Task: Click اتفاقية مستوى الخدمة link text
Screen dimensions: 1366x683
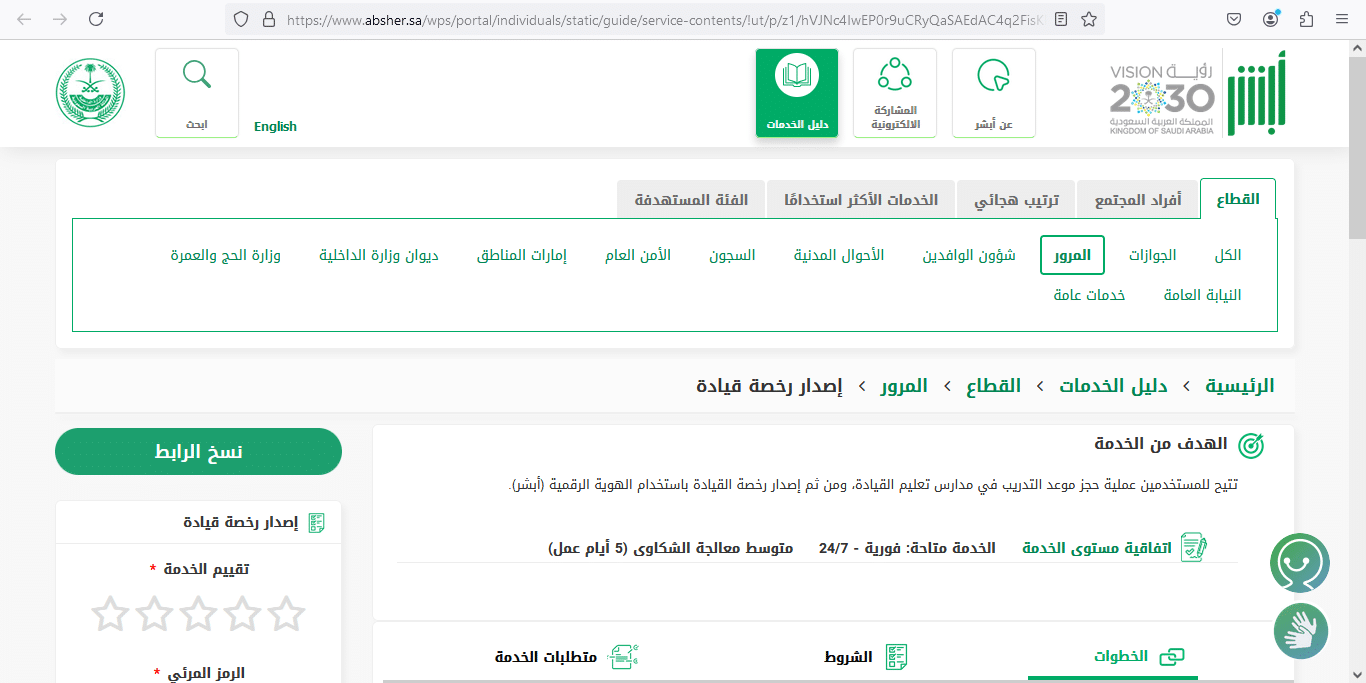Action: click(x=1096, y=548)
